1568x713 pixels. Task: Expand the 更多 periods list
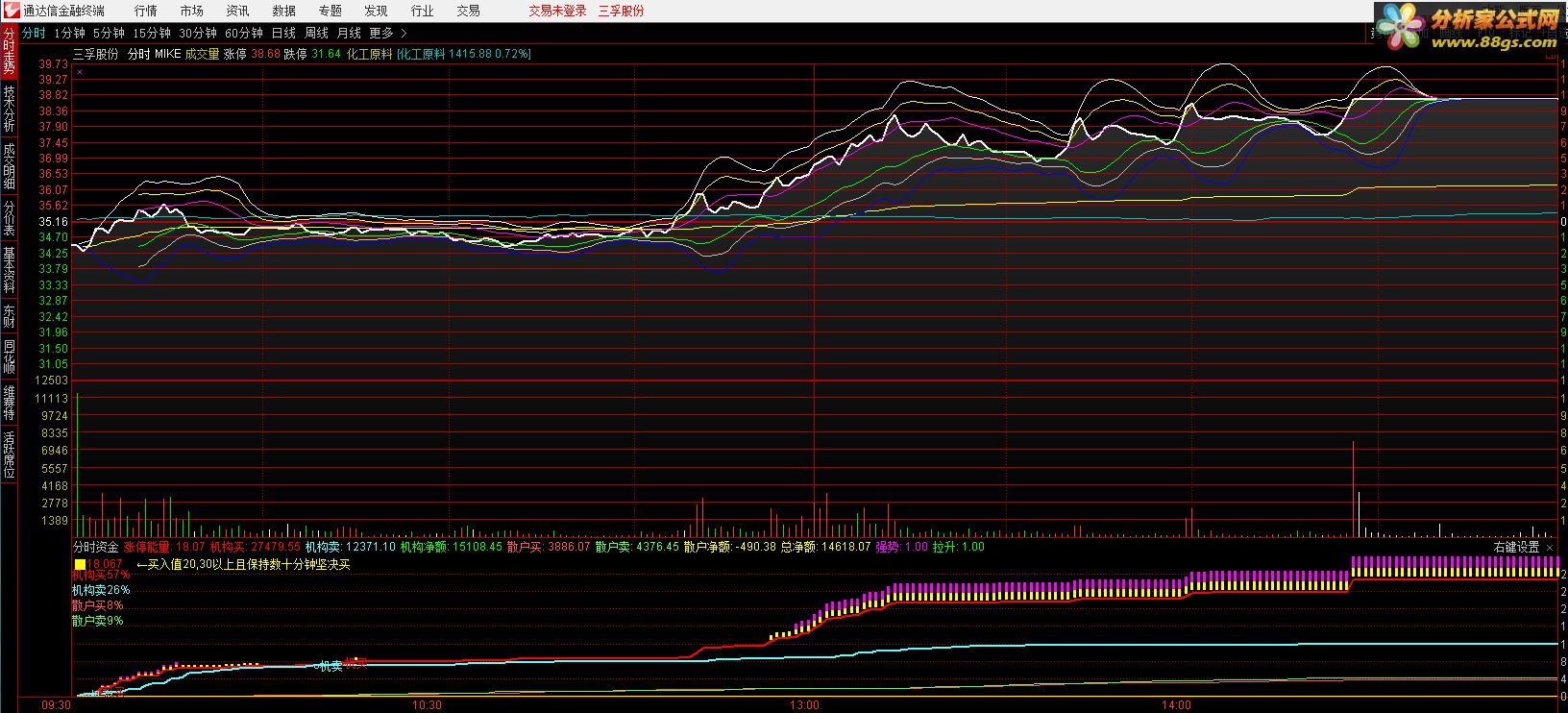387,33
